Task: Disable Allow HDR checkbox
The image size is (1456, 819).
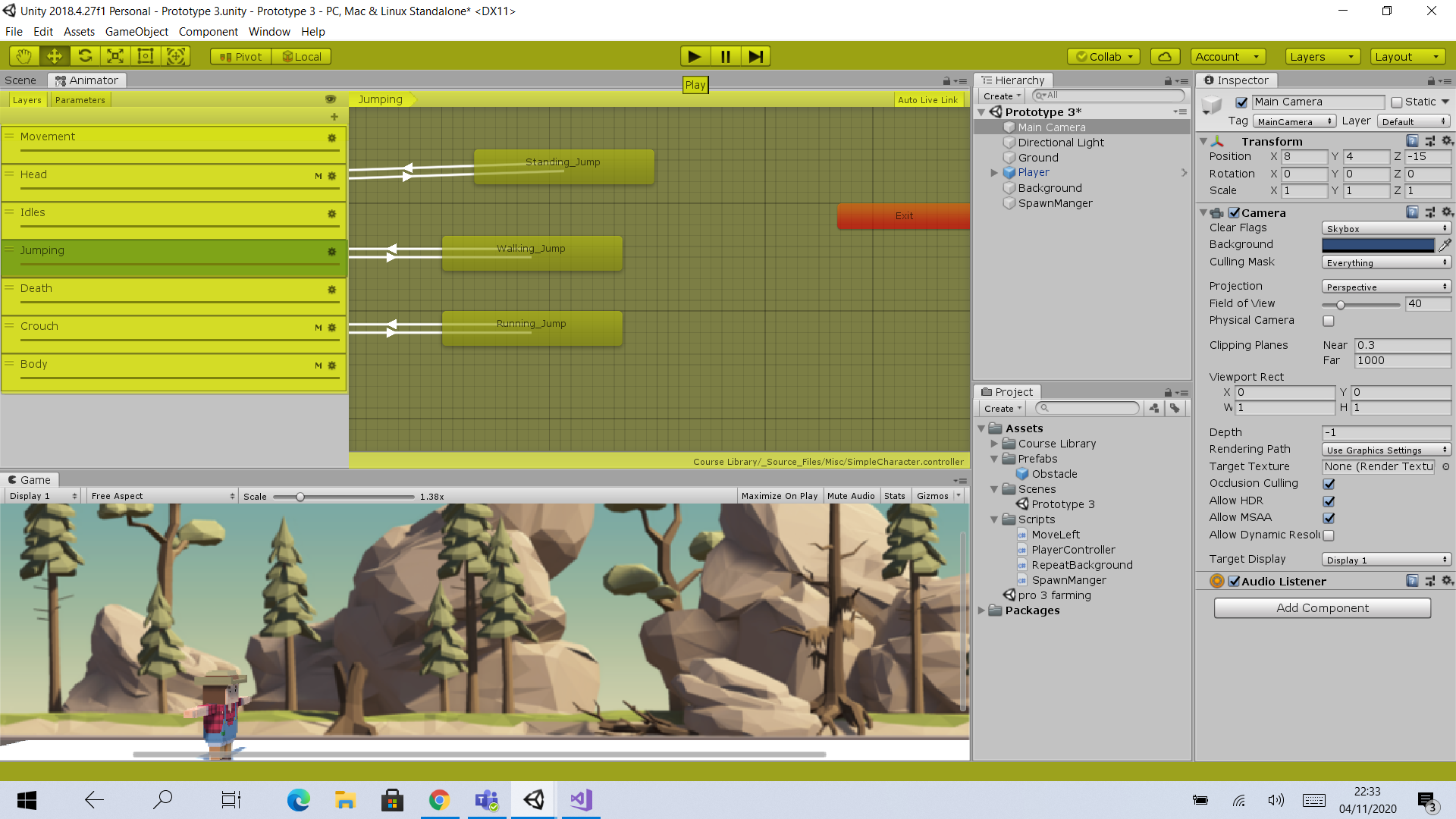Action: 1328,501
